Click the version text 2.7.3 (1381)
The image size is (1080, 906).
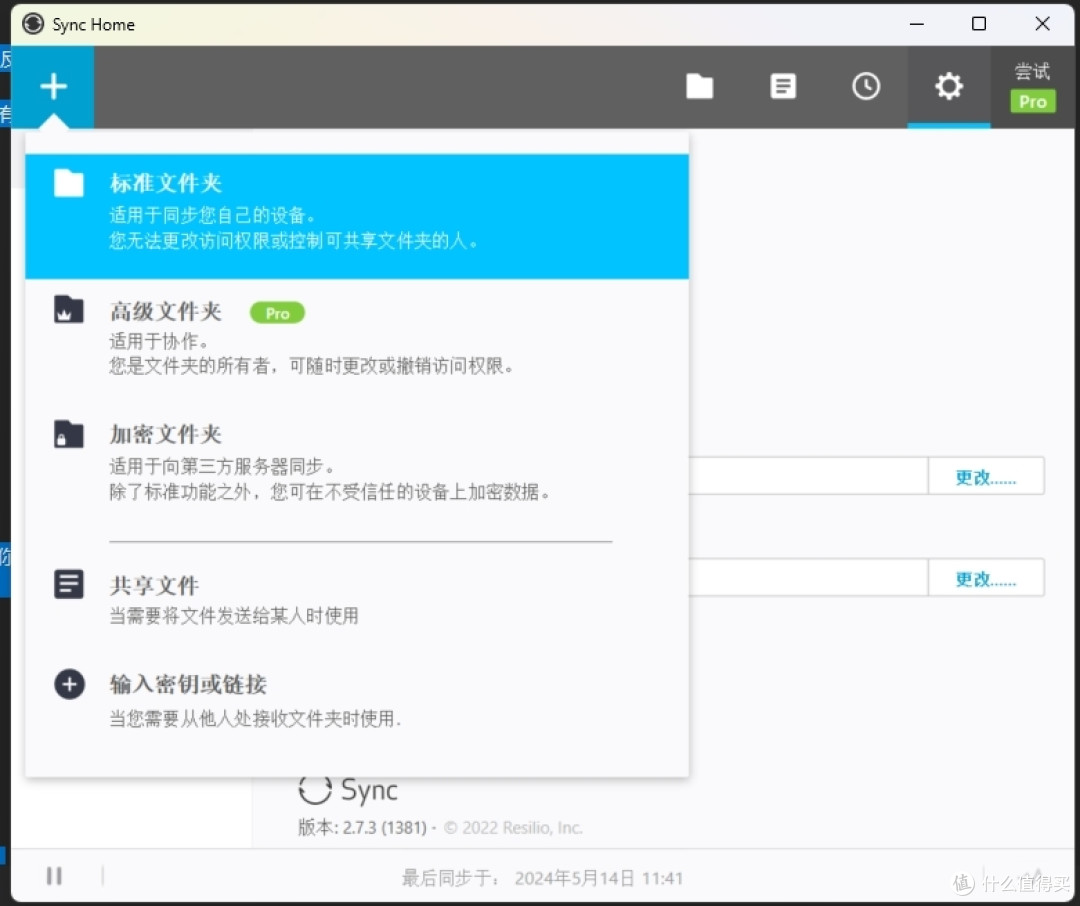coord(384,827)
